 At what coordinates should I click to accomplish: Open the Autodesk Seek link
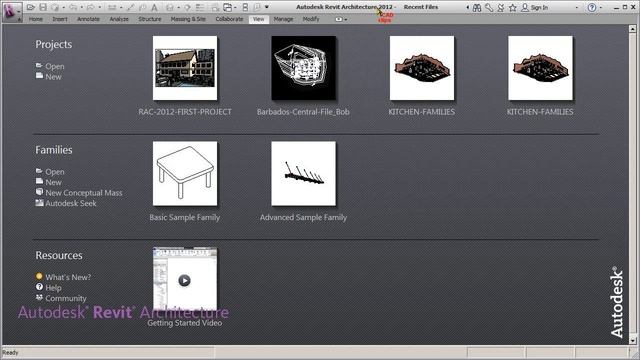[71, 203]
